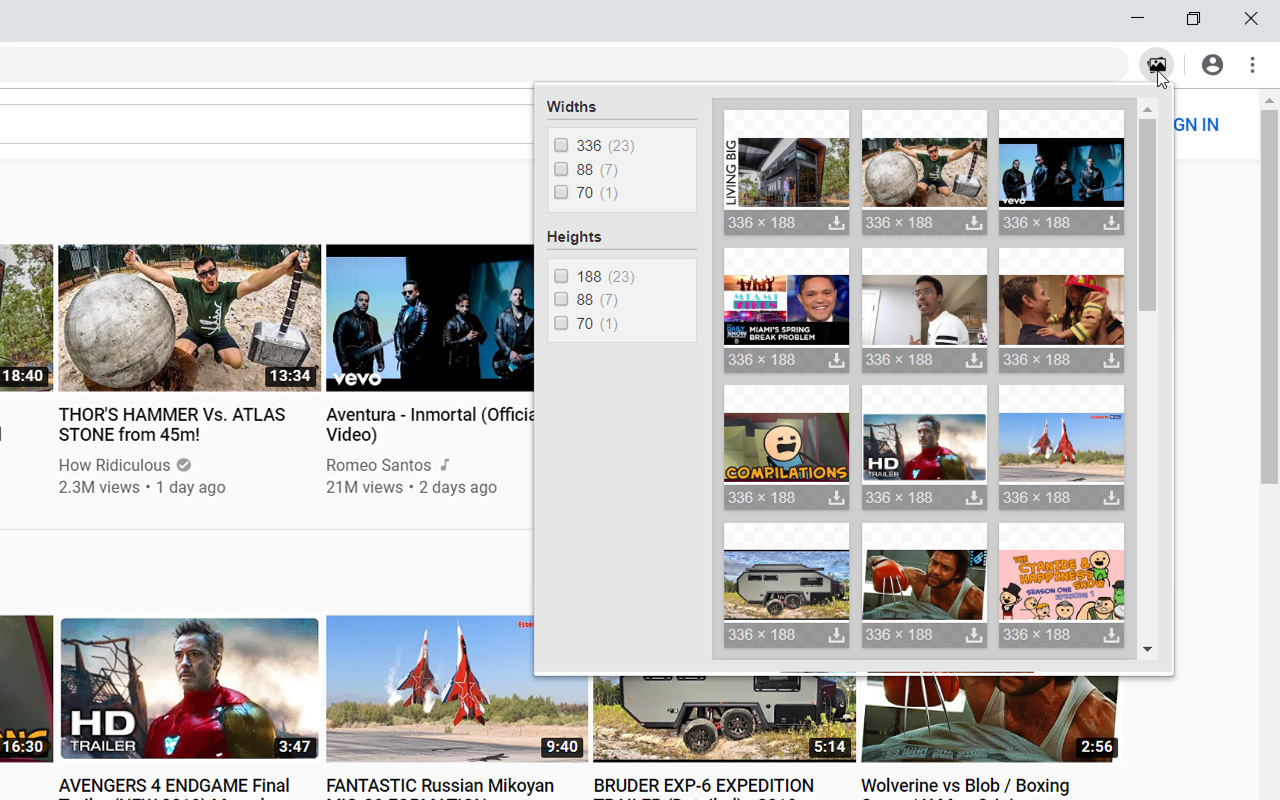Minimize the Chrome window

(1137, 18)
